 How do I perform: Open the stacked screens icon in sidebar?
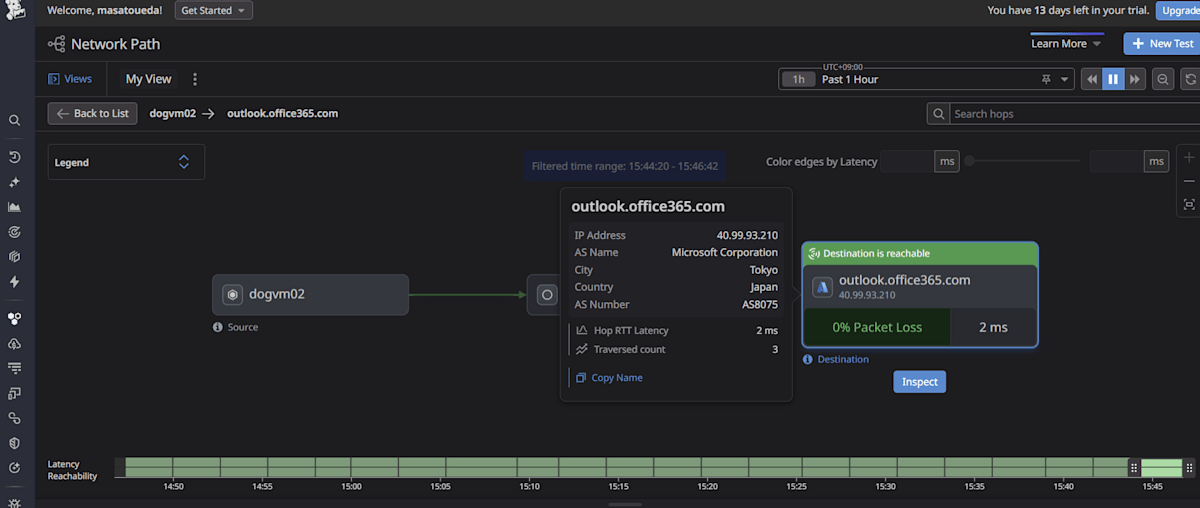click(14, 393)
